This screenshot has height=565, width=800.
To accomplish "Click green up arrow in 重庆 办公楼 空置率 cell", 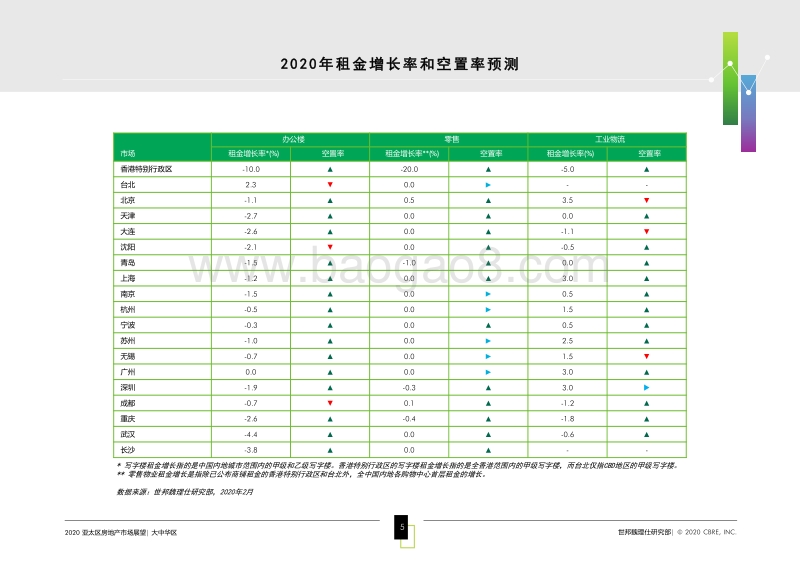I will [x=330, y=419].
